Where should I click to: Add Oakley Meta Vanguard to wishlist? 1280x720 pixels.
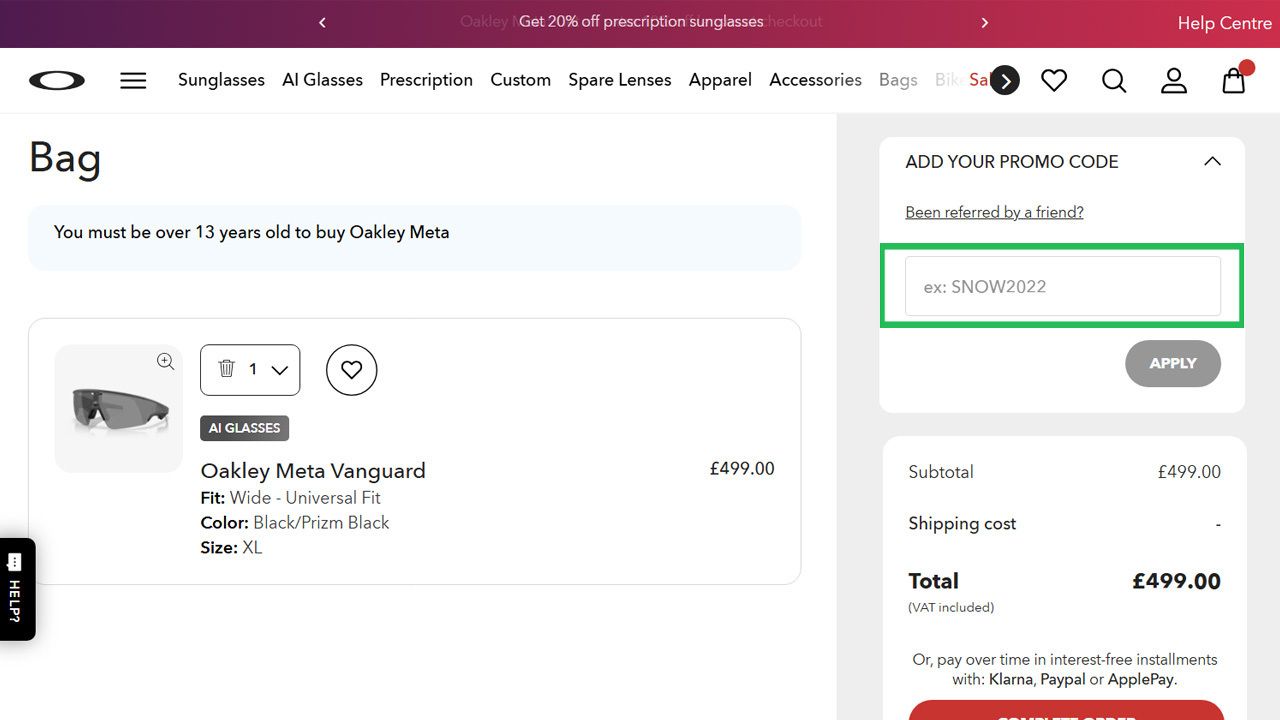pyautogui.click(x=351, y=370)
